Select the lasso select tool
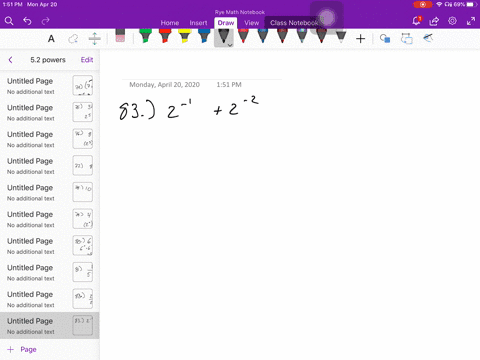The image size is (480, 360). click(73, 39)
